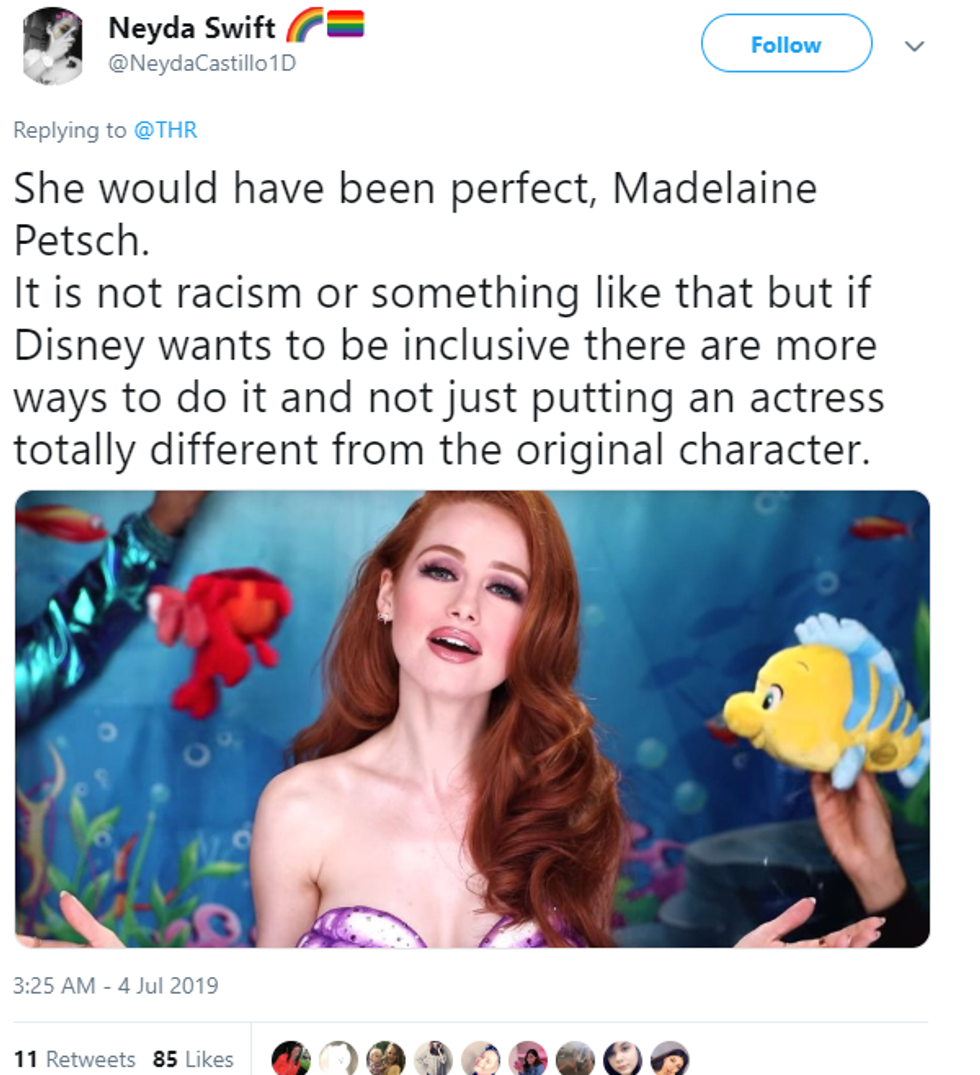Open the @THR profile link
This screenshot has width=980, height=1075.
coord(165,130)
